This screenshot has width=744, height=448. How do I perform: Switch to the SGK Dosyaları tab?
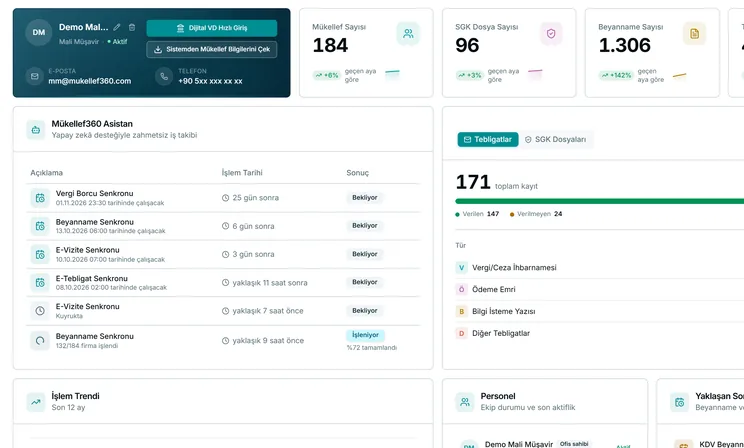(x=556, y=140)
